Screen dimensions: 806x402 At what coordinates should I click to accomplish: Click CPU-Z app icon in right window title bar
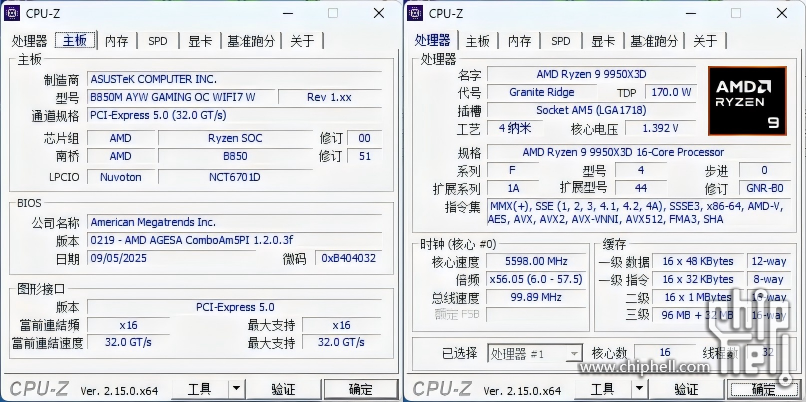pyautogui.click(x=415, y=13)
